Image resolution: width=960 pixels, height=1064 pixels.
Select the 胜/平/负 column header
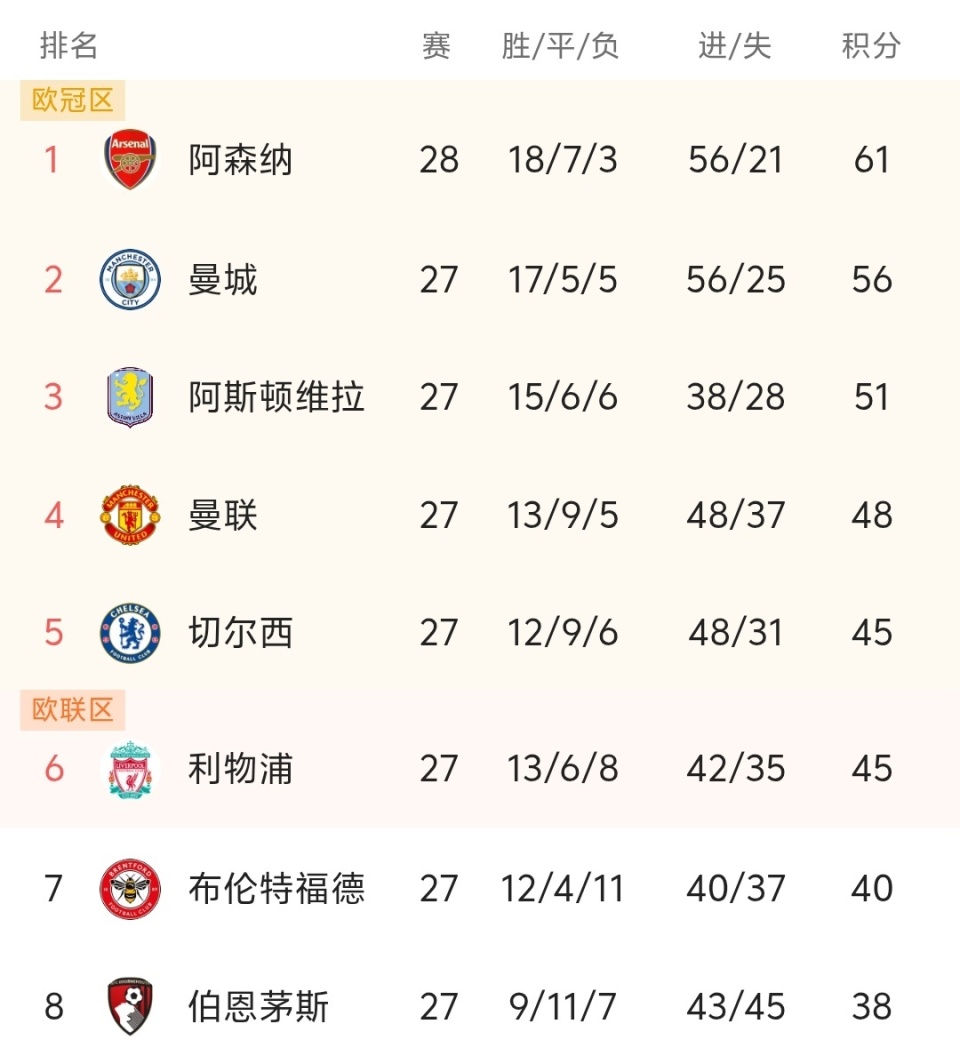point(561,46)
